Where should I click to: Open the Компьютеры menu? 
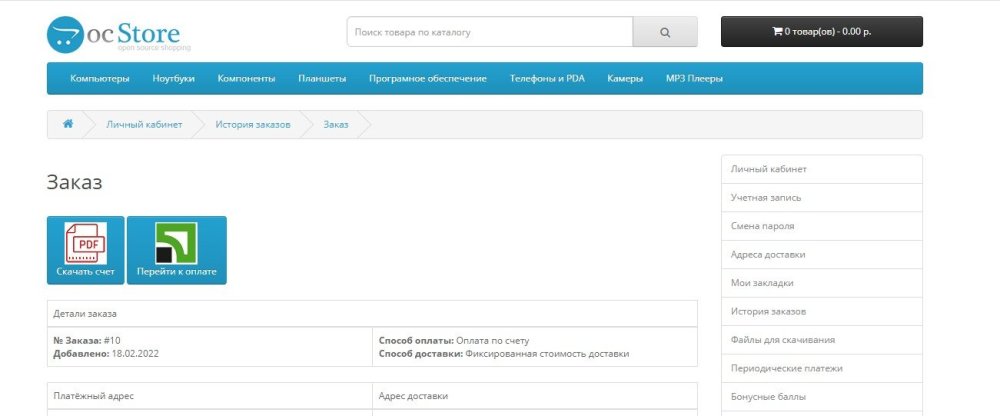point(100,79)
